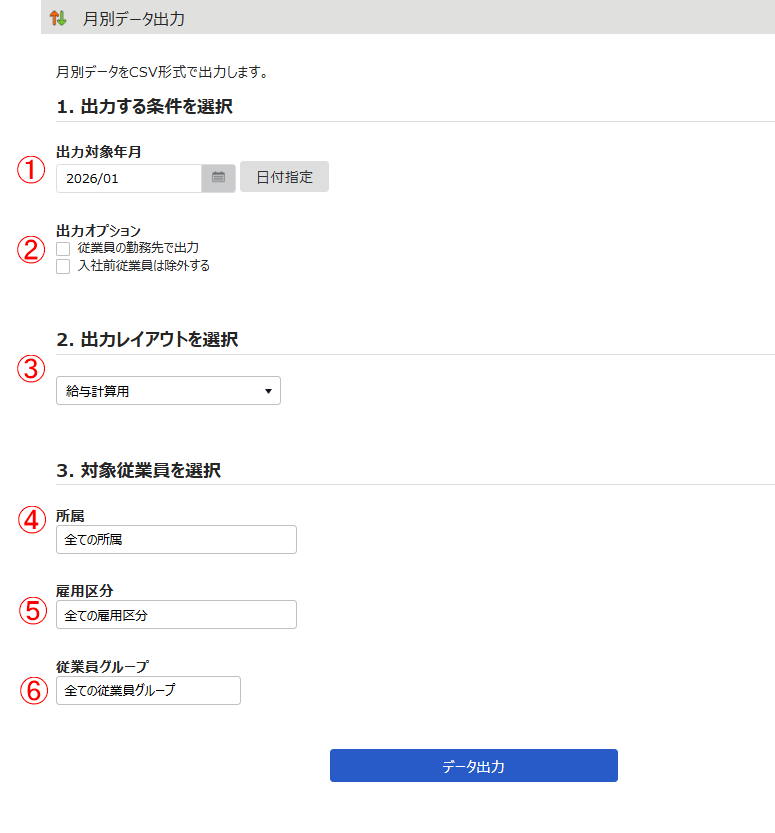Click the 雇用区分 label
Screen dimensions: 775x833
(x=84, y=591)
